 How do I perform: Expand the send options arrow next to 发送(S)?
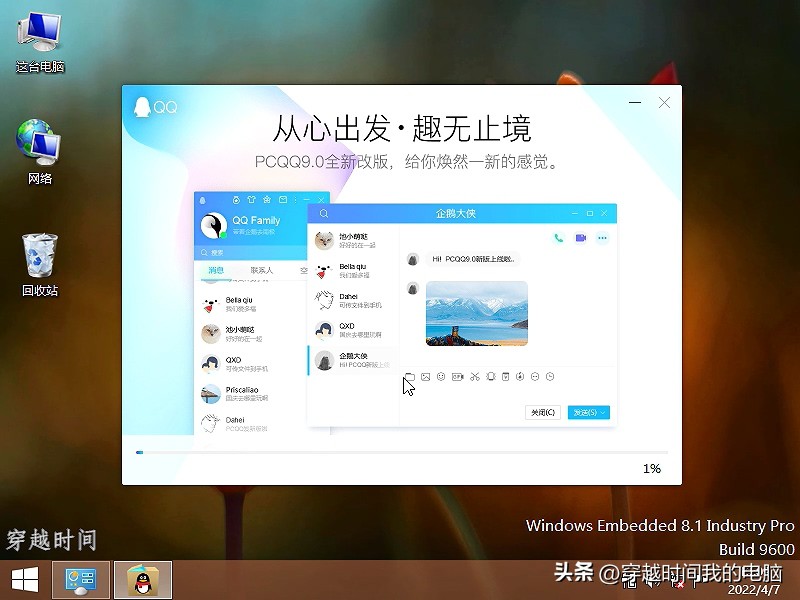[604, 412]
